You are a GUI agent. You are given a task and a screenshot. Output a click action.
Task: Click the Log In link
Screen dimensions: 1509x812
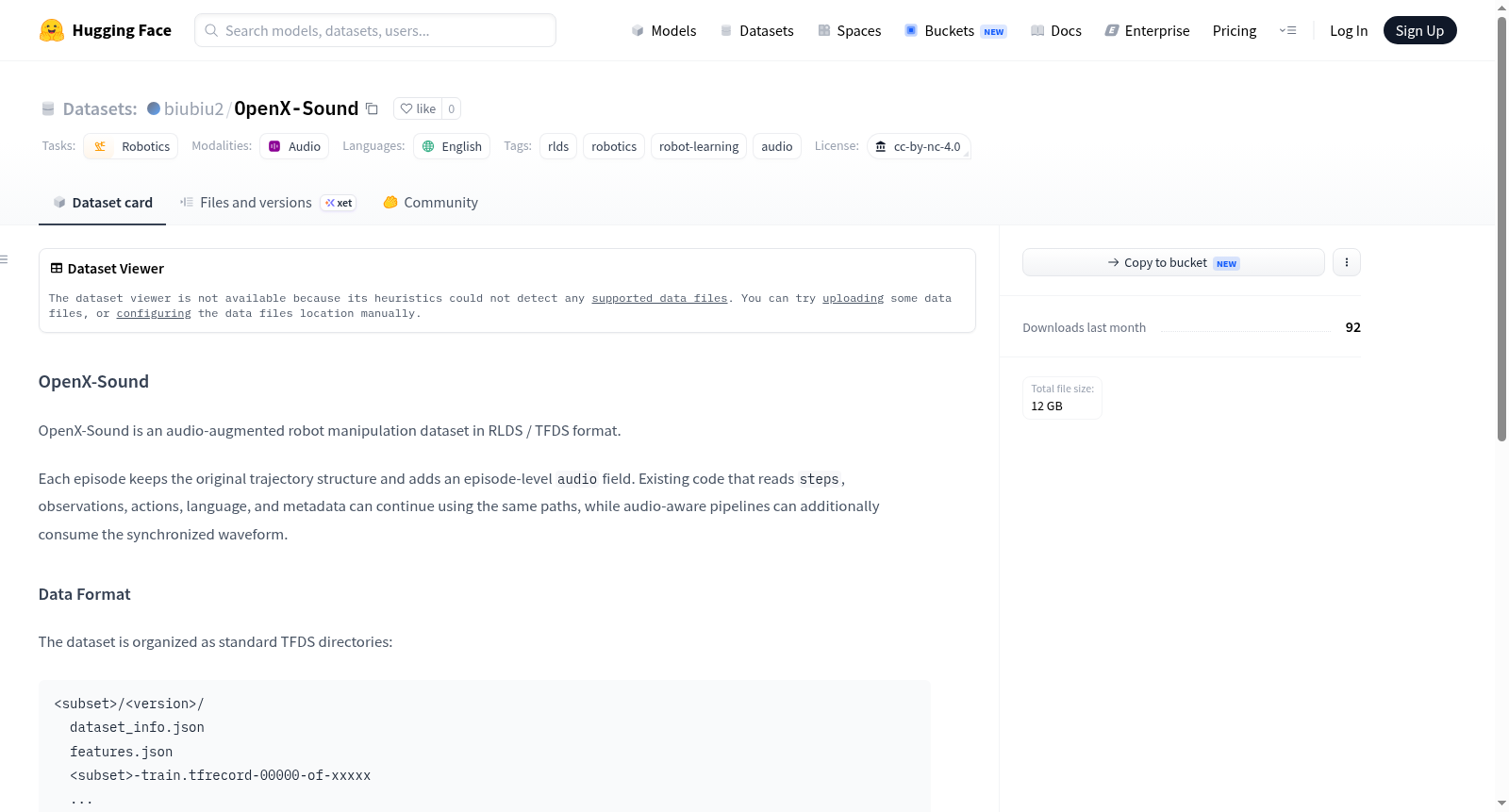click(x=1349, y=30)
